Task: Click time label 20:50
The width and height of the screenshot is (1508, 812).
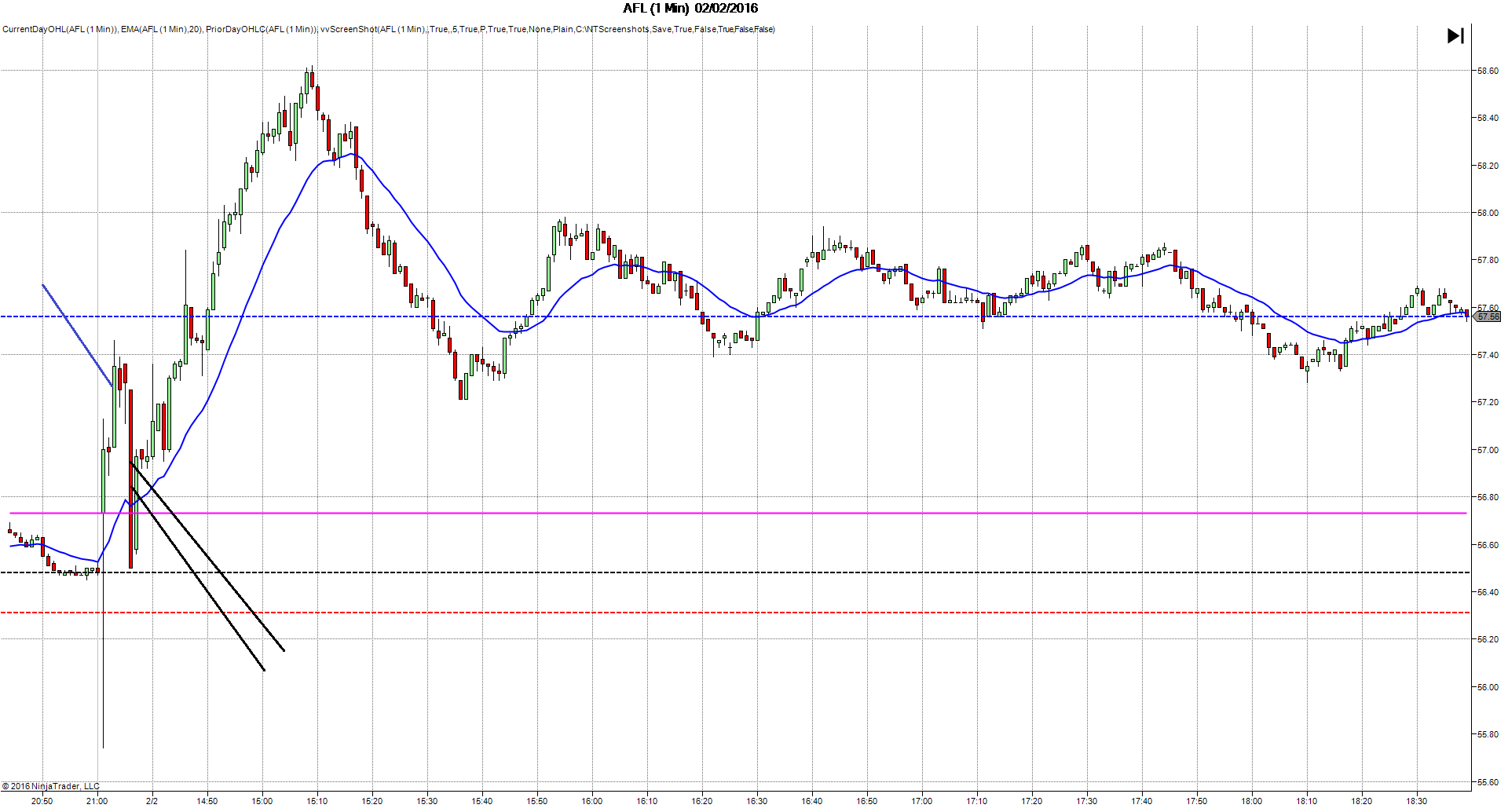Action: pos(42,801)
